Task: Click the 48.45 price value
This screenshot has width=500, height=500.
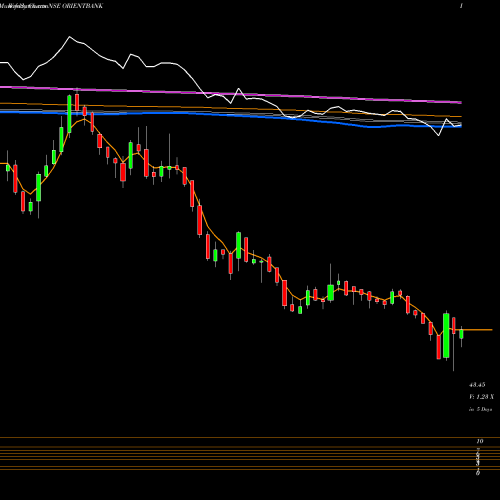Action: tap(477, 385)
